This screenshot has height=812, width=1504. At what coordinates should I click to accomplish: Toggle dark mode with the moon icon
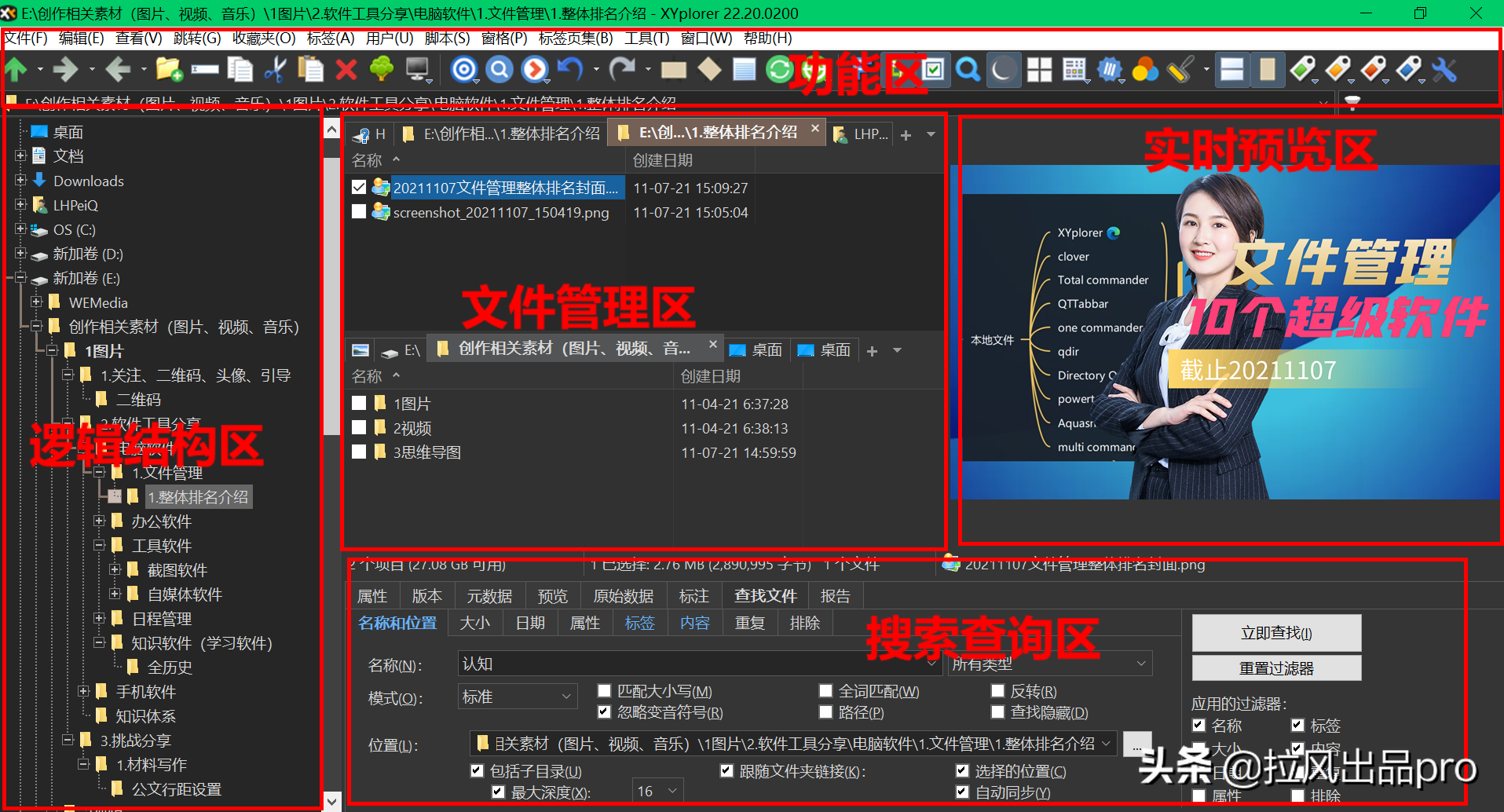pyautogui.click(x=1005, y=69)
